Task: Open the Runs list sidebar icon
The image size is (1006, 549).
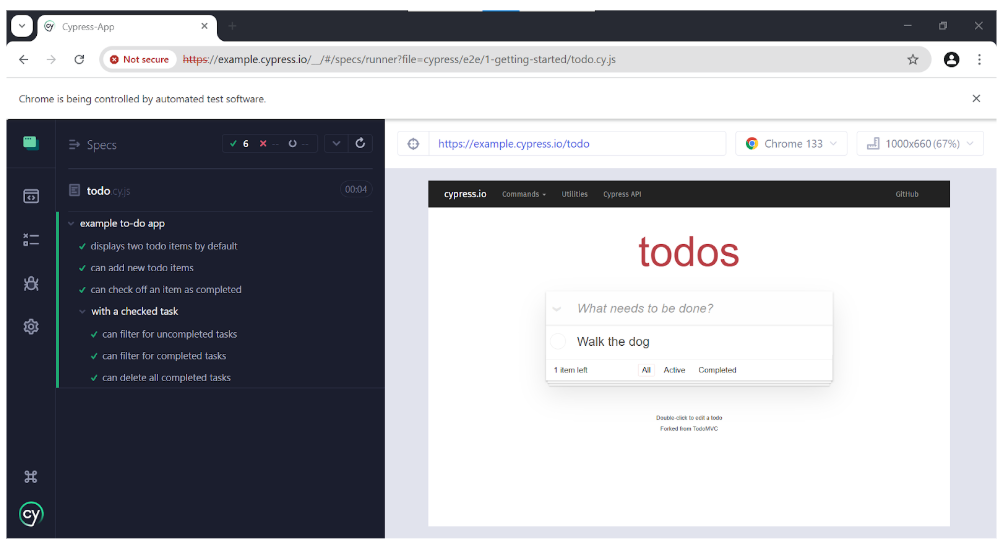Action: [x=31, y=240]
